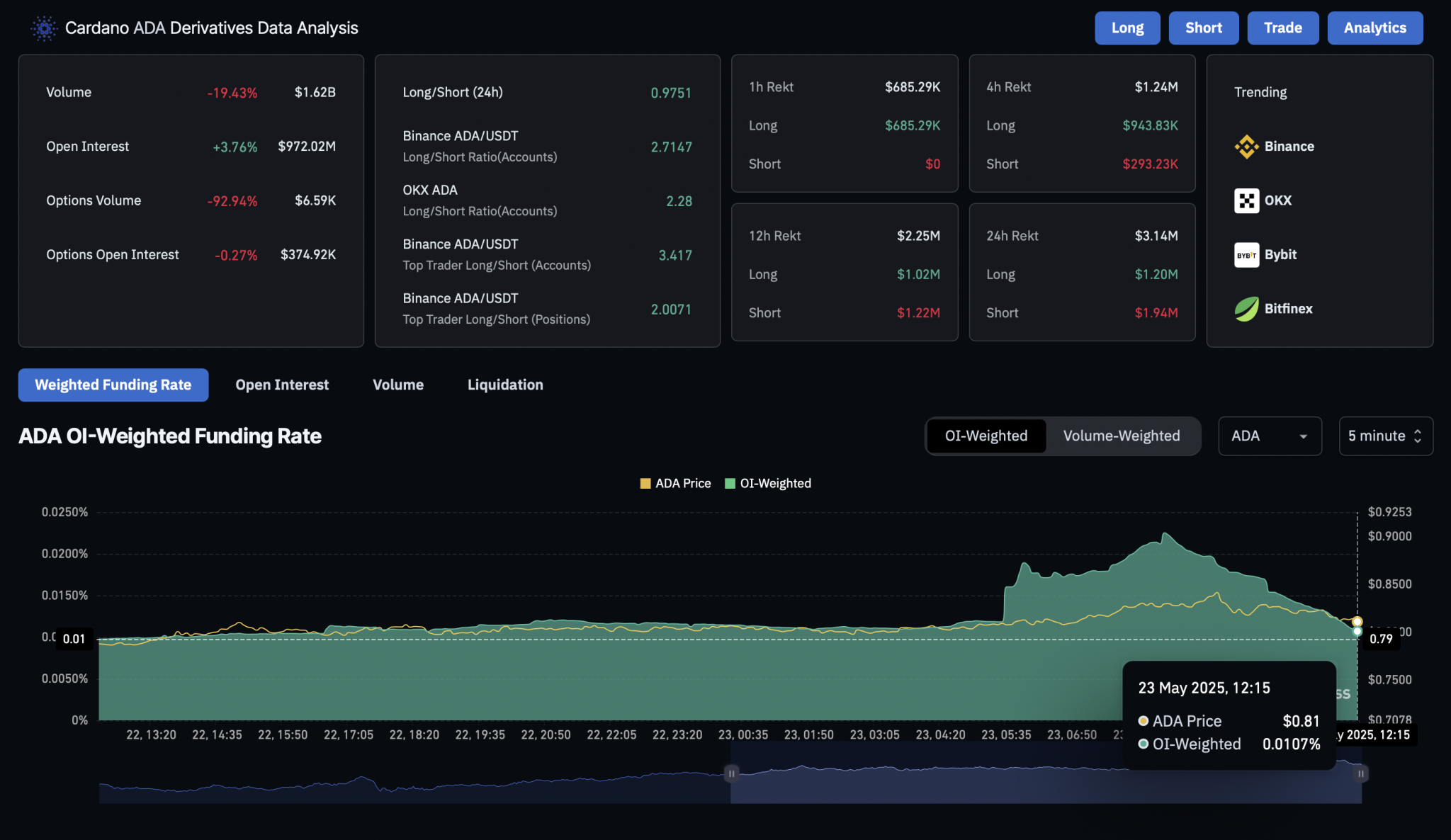The image size is (1451, 840).
Task: Click the ADA dropdown arrow caret
Action: [x=1303, y=437]
